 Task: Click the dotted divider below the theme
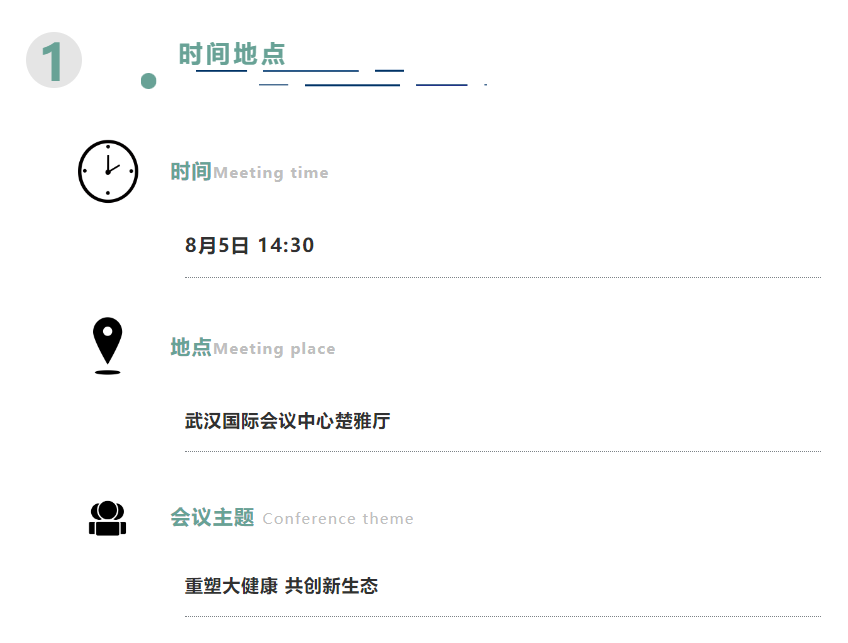[503, 616]
